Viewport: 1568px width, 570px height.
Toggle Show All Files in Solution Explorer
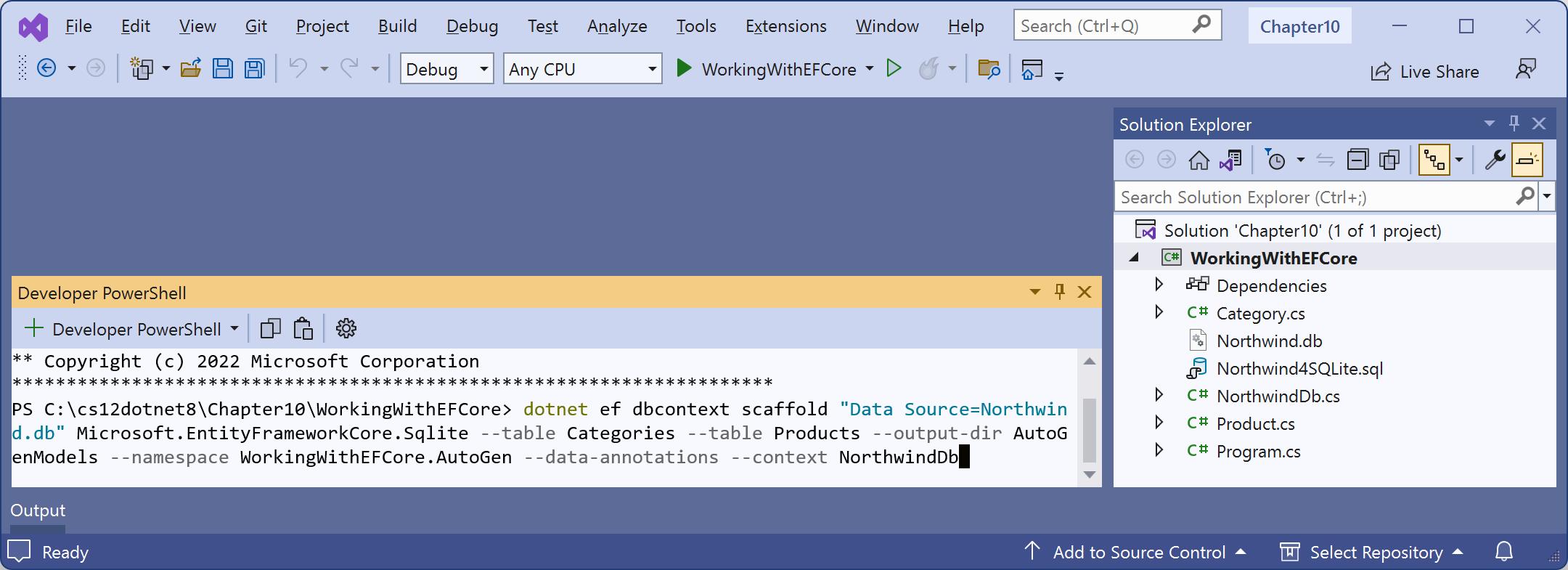tap(1389, 160)
